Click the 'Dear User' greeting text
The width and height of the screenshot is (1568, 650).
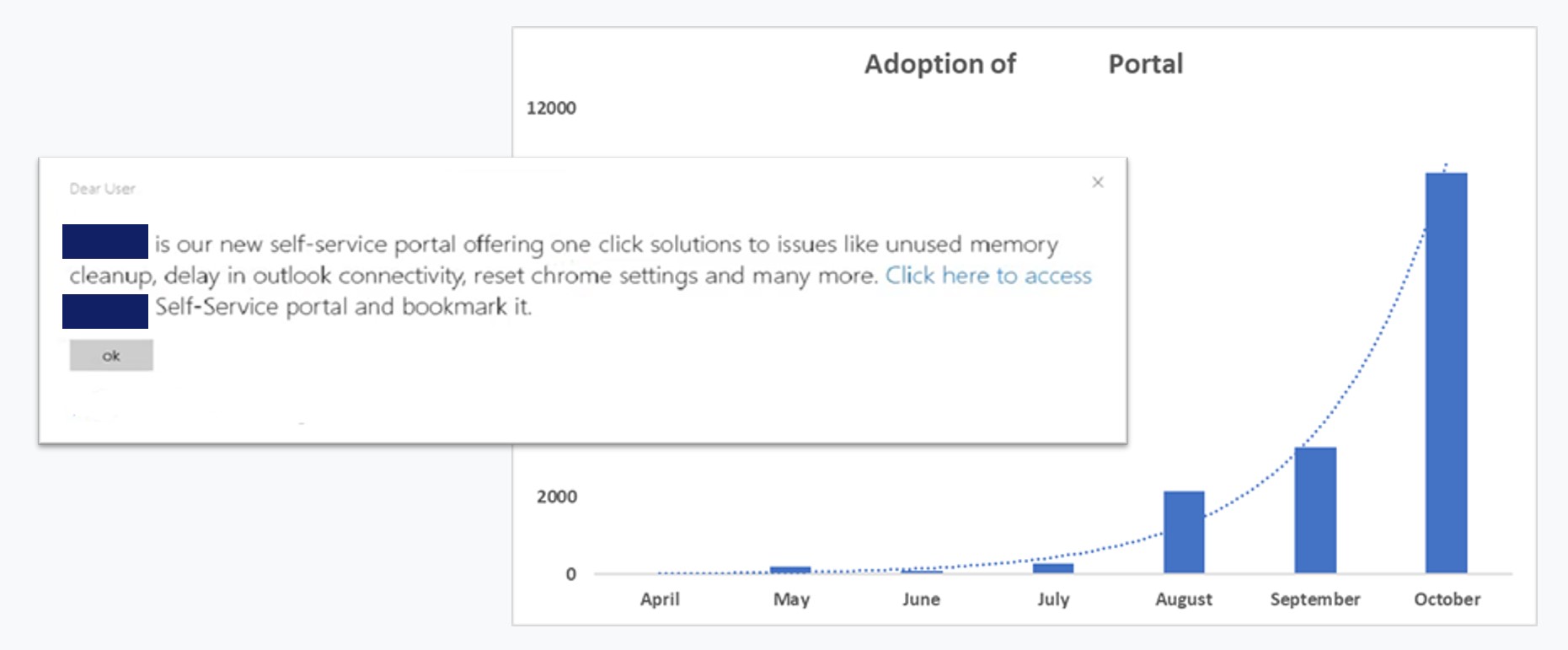pyautogui.click(x=102, y=189)
